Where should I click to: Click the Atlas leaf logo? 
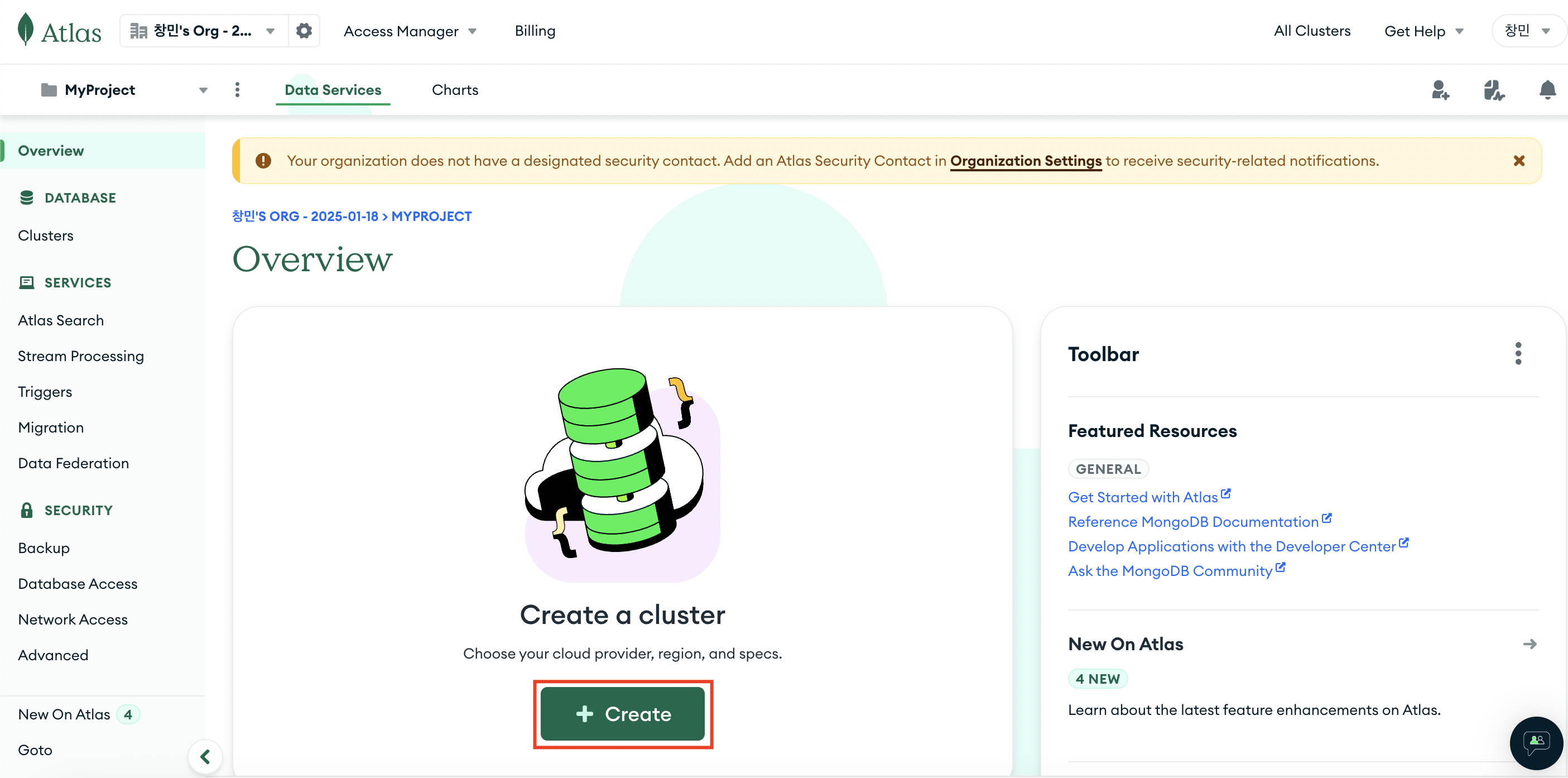(x=26, y=30)
